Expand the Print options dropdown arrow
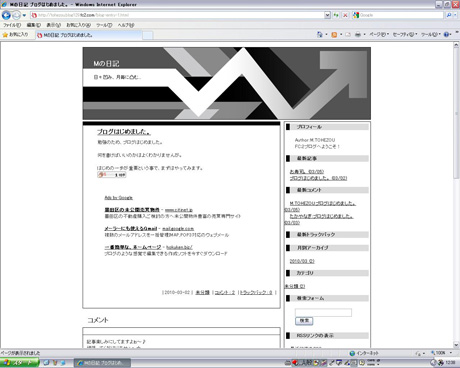460x368 pixels. 364,35
